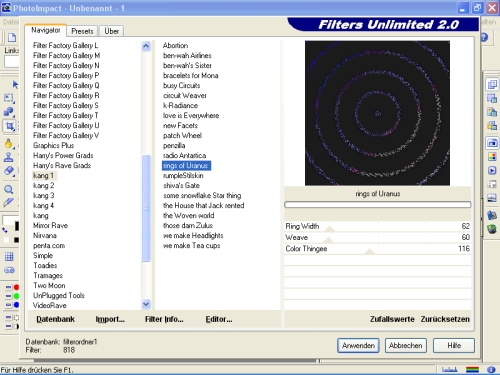Select 'penta.com' category
Screen dimensions: 500x375
point(49,245)
